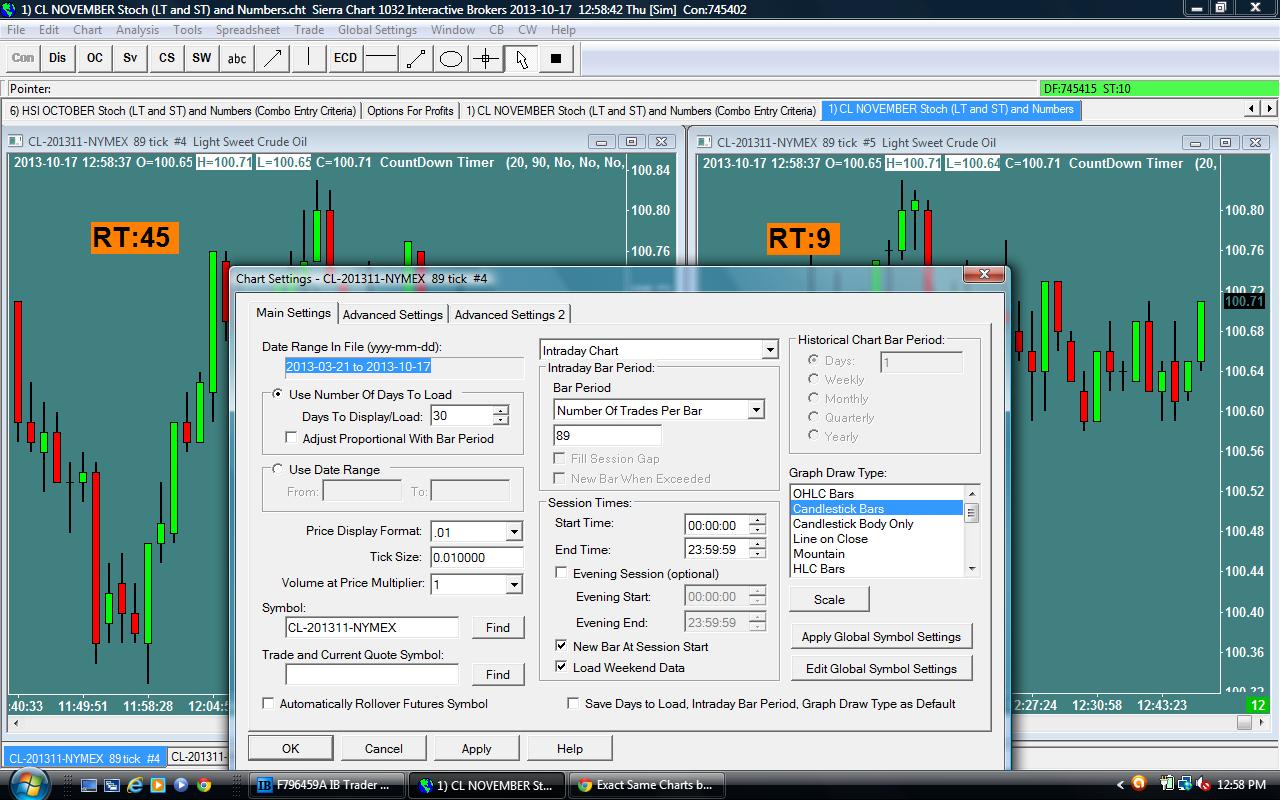This screenshot has width=1280, height=800.
Task: Click the OC toolbar button
Action: click(x=94, y=58)
